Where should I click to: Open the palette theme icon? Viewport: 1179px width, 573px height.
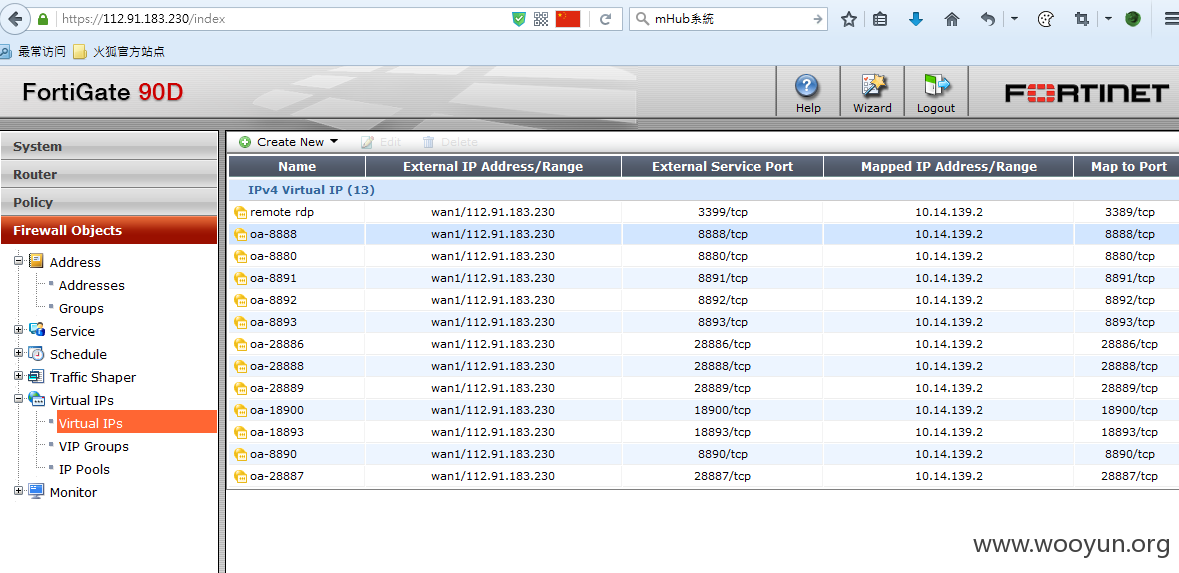coord(1045,20)
